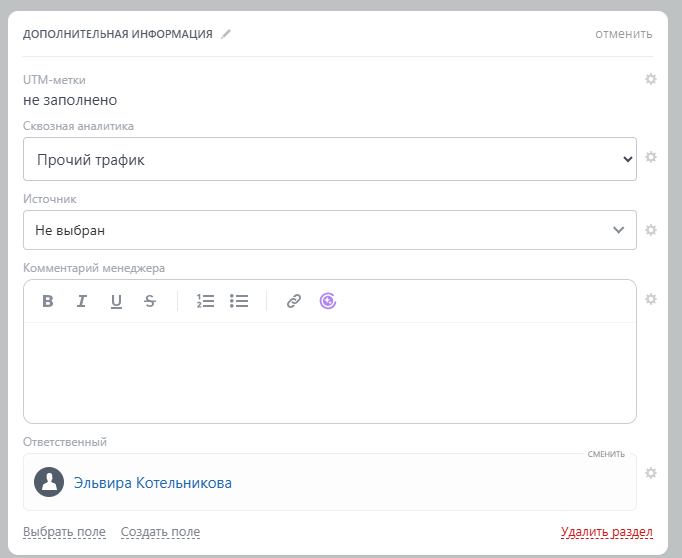Open the Источник dropdown showing Не выбран
This screenshot has width=682, height=558.
[x=329, y=230]
